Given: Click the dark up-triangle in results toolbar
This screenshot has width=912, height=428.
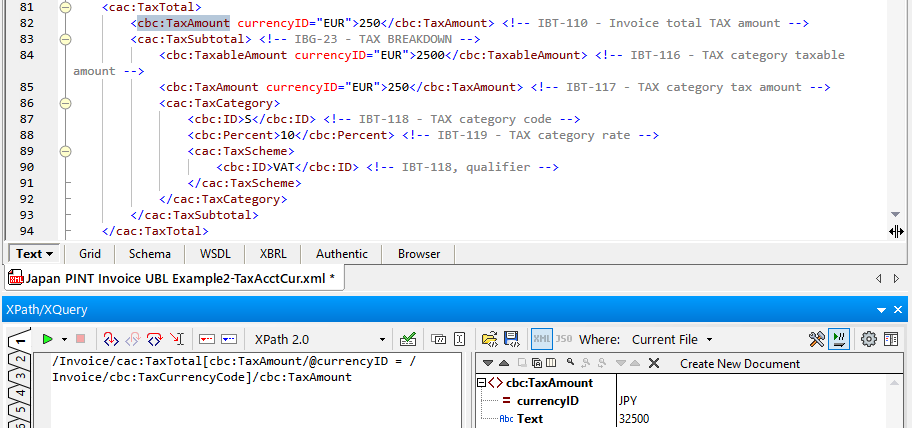Looking at the screenshot, I should pyautogui.click(x=504, y=363).
